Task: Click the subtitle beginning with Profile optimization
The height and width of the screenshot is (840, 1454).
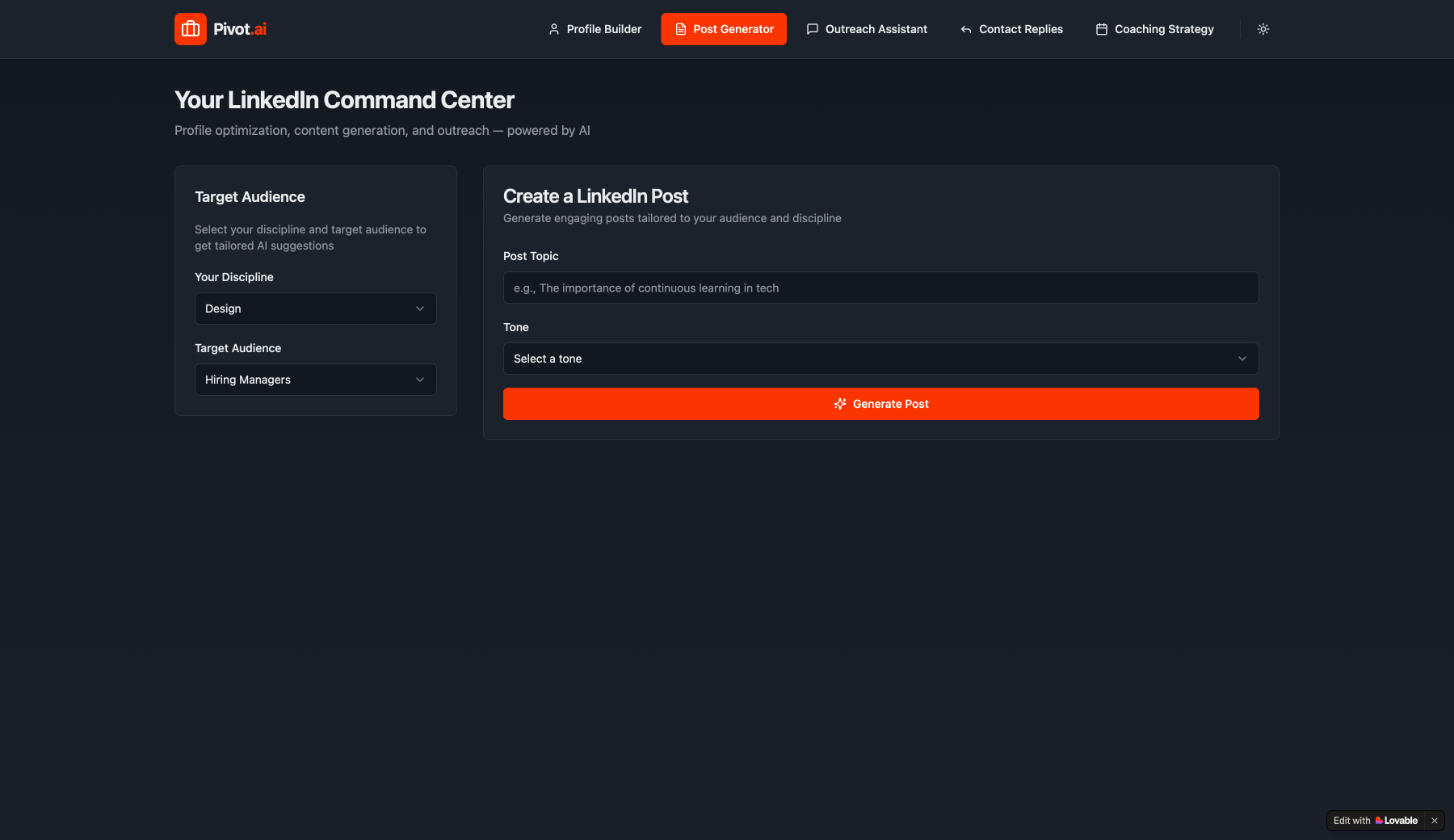Action: pyautogui.click(x=382, y=131)
